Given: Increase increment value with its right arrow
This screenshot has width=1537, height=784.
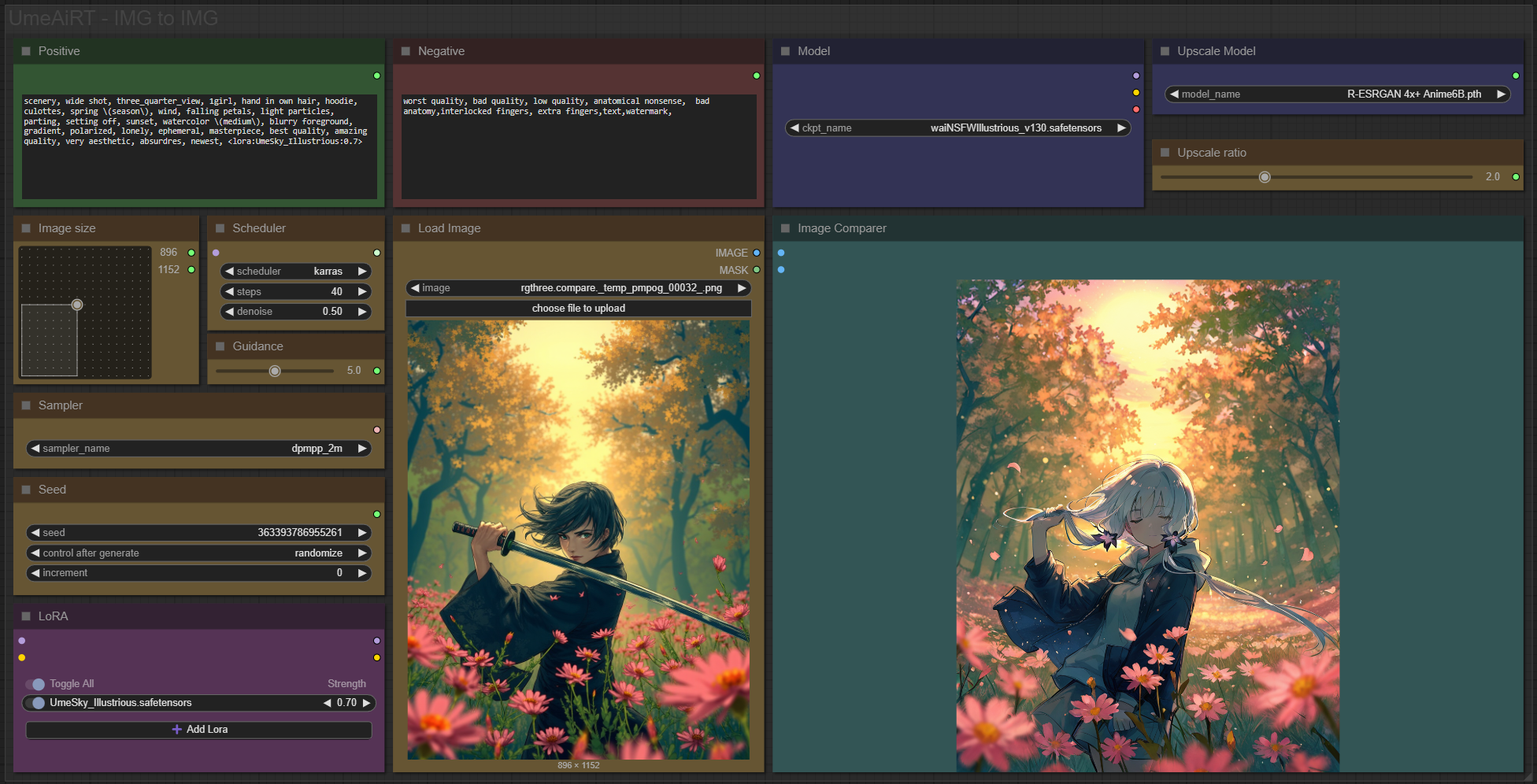Looking at the screenshot, I should 362,573.
